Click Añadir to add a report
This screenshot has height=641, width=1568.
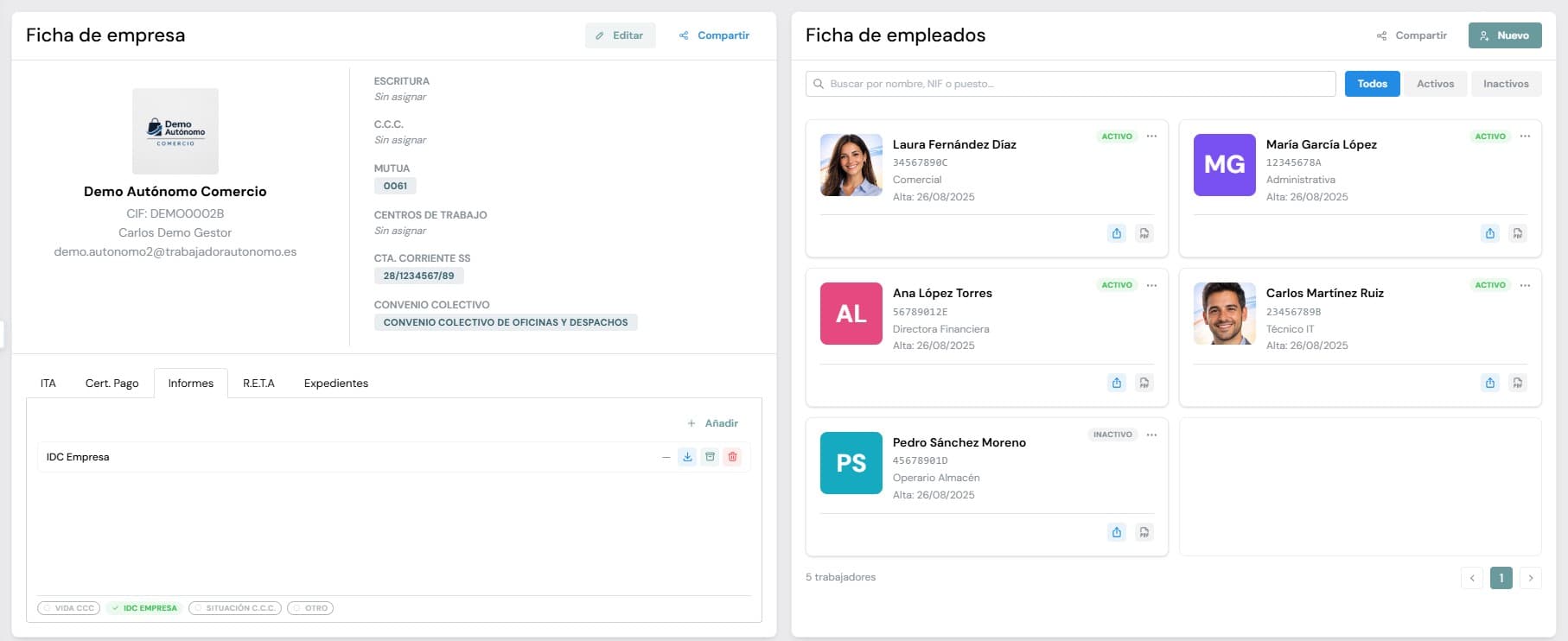[x=713, y=423]
